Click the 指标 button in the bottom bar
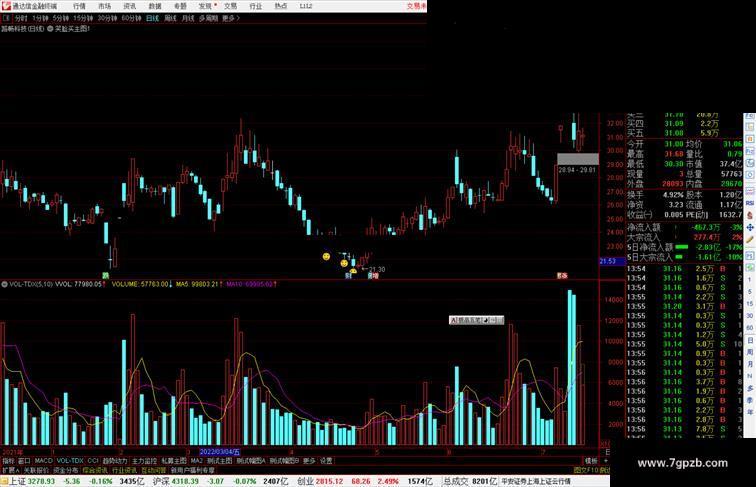 pyautogui.click(x=8, y=461)
